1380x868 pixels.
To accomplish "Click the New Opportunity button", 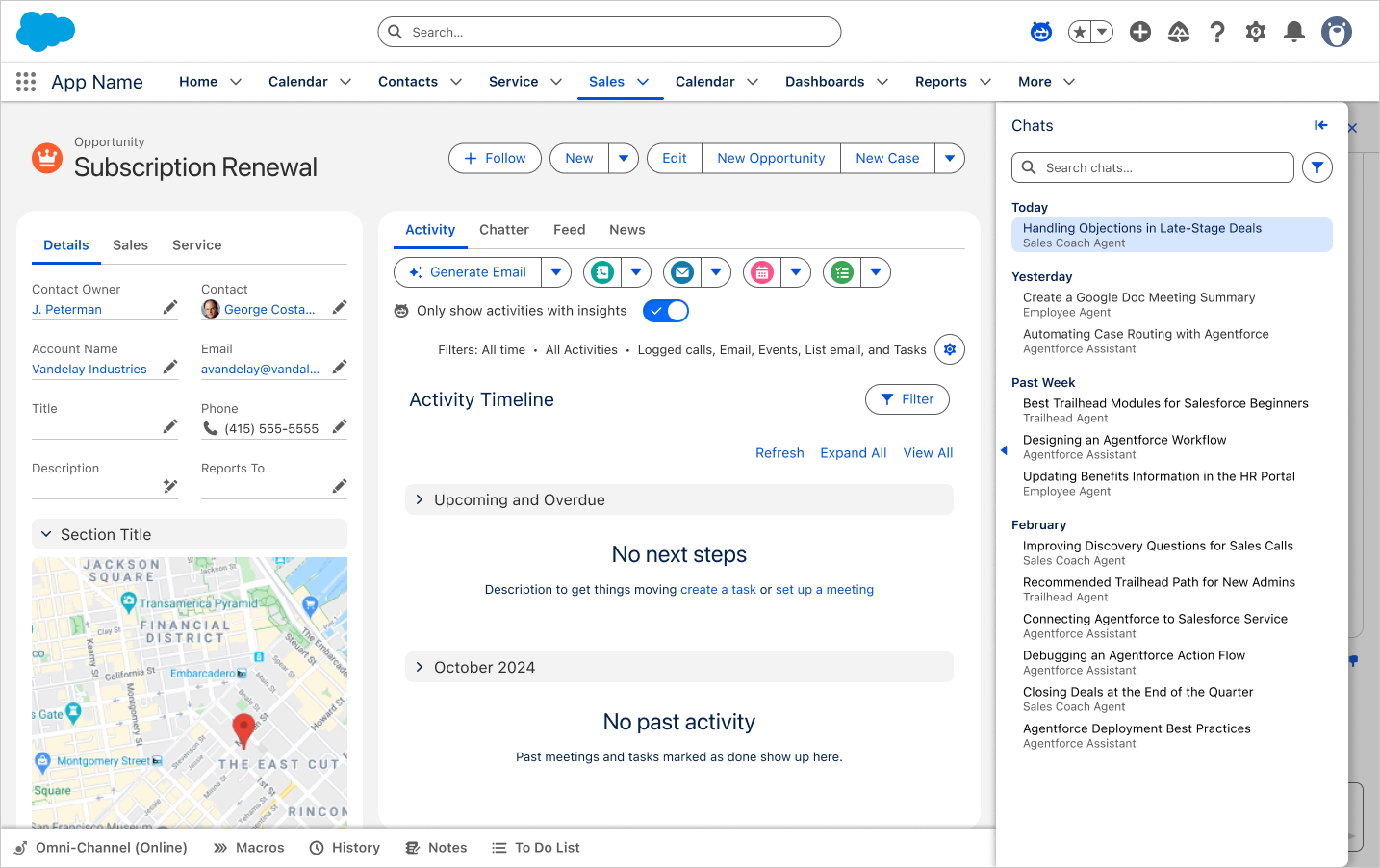I will coord(772,159).
